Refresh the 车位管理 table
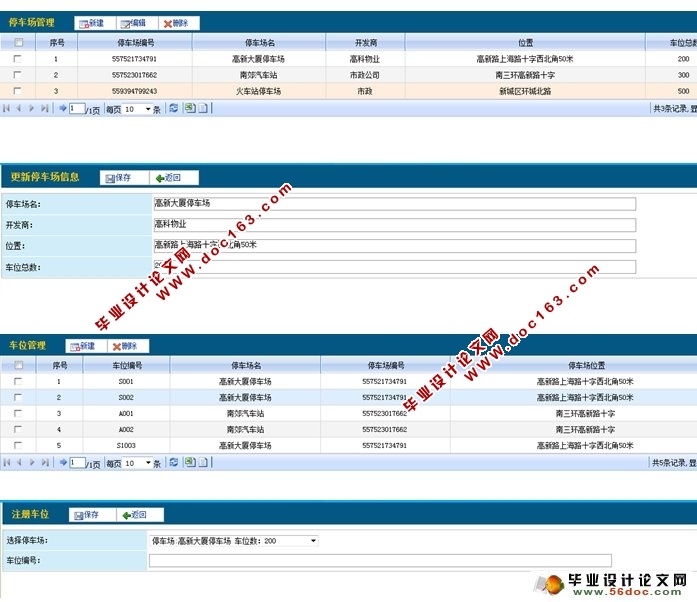The height and width of the screenshot is (602, 697). [174, 462]
